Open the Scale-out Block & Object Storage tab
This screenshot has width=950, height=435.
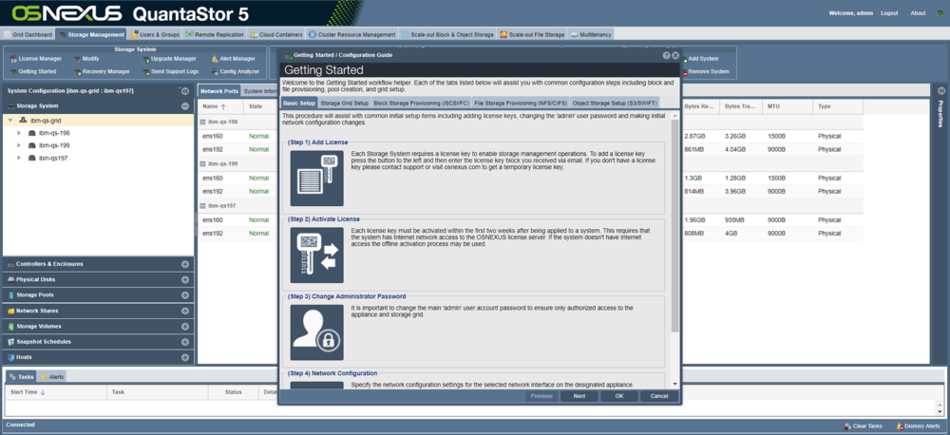[x=448, y=35]
